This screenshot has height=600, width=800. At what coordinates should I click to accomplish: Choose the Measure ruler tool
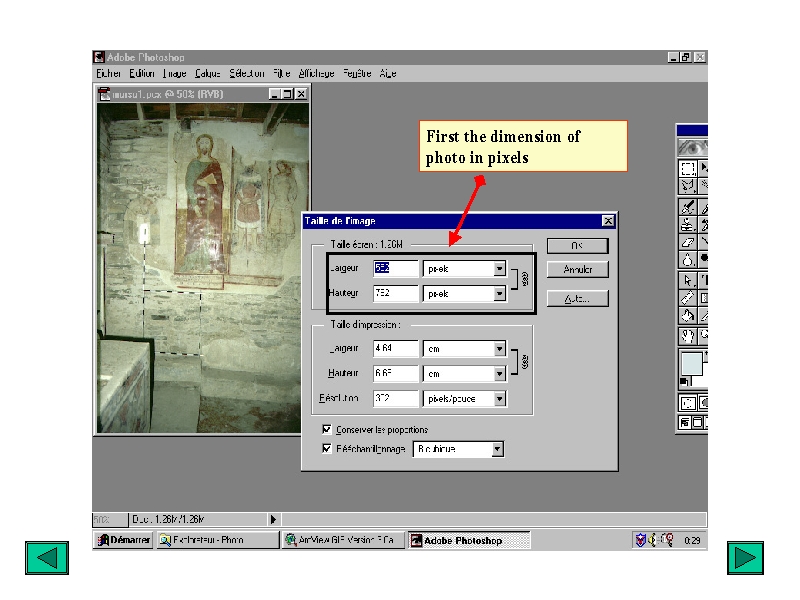[687, 297]
